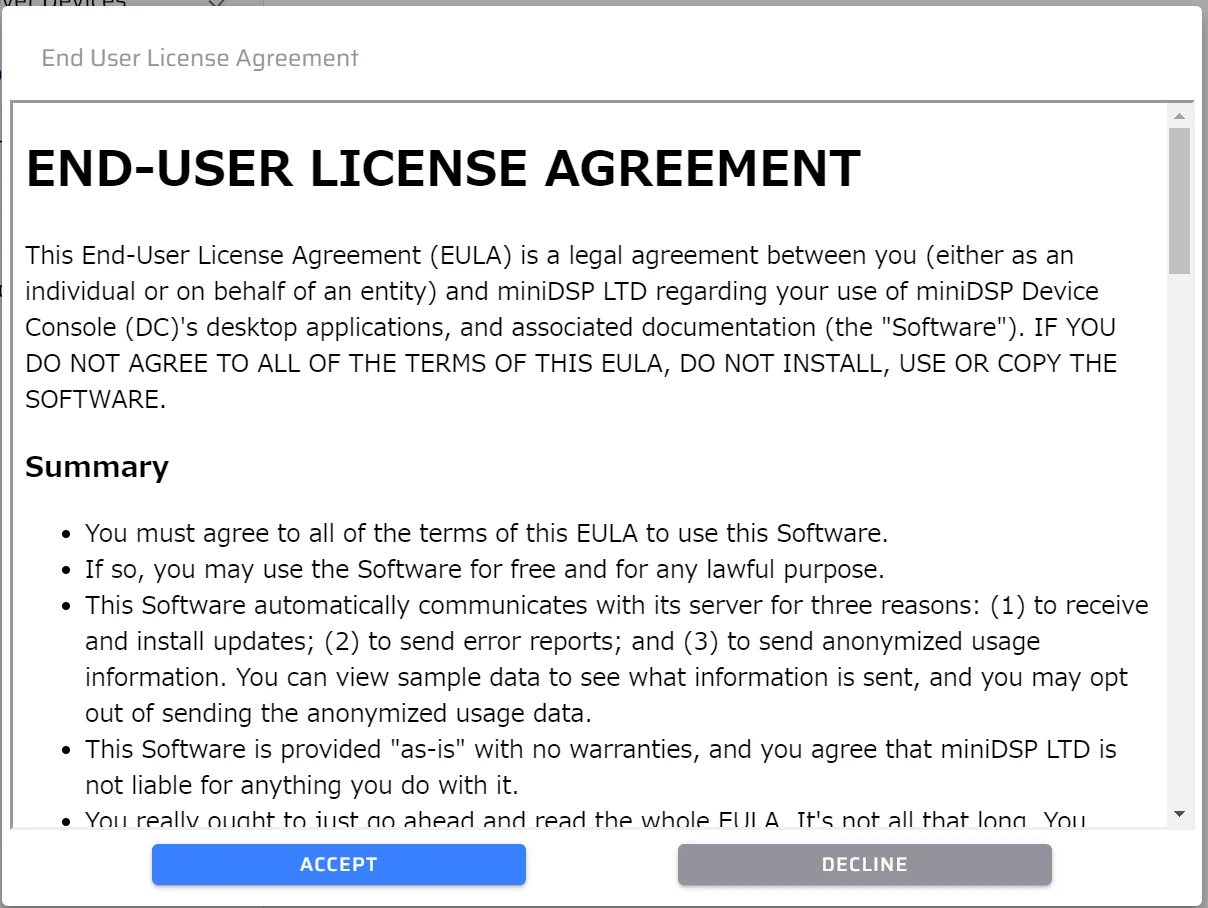Select the 'use the Software for free' bullet

484,570
